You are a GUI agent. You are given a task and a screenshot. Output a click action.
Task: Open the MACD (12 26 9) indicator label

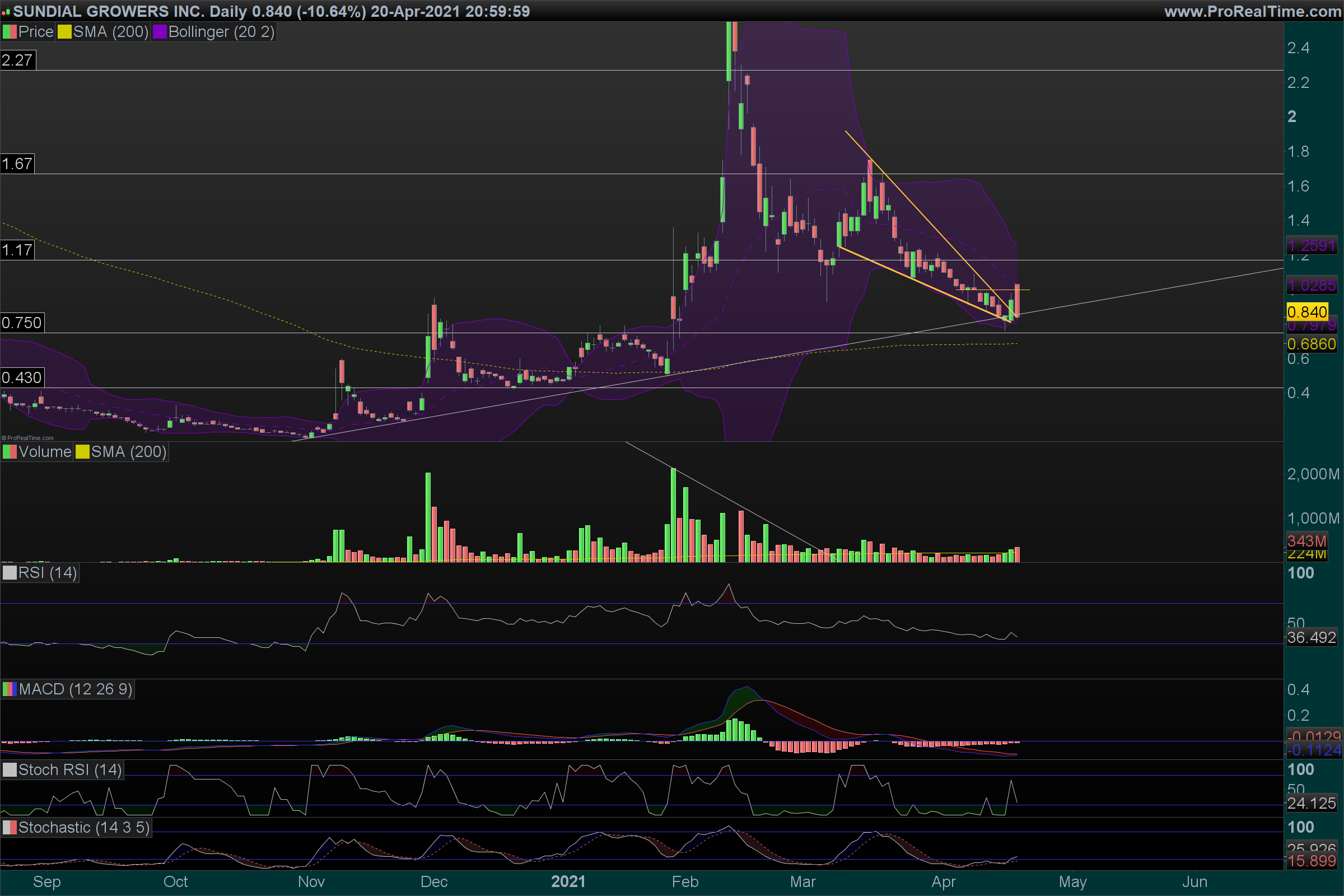tap(76, 689)
